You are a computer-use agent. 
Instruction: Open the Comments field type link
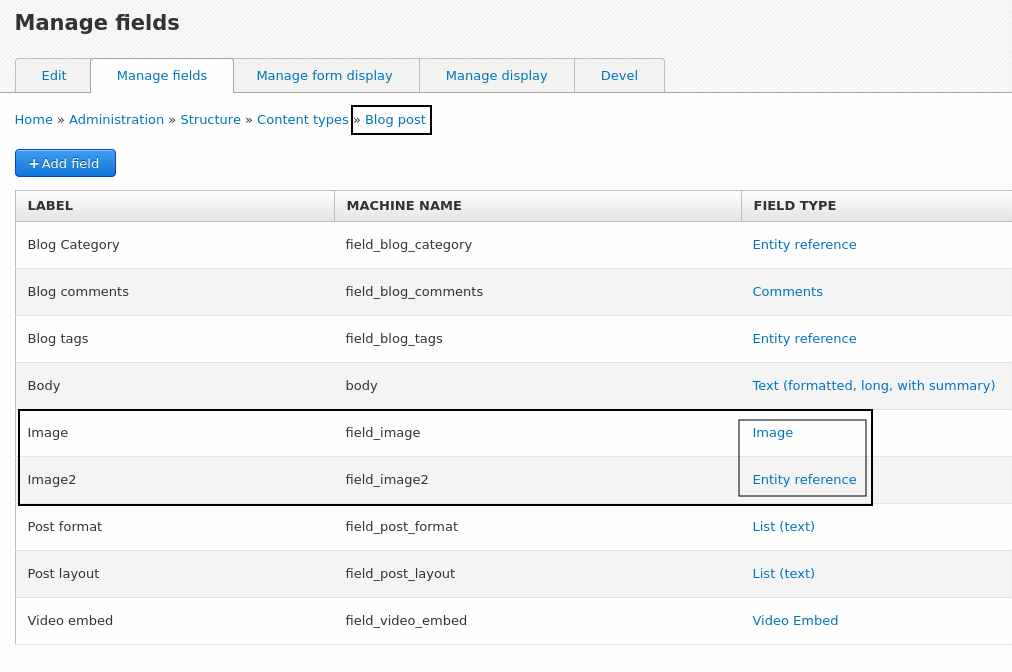coord(787,291)
